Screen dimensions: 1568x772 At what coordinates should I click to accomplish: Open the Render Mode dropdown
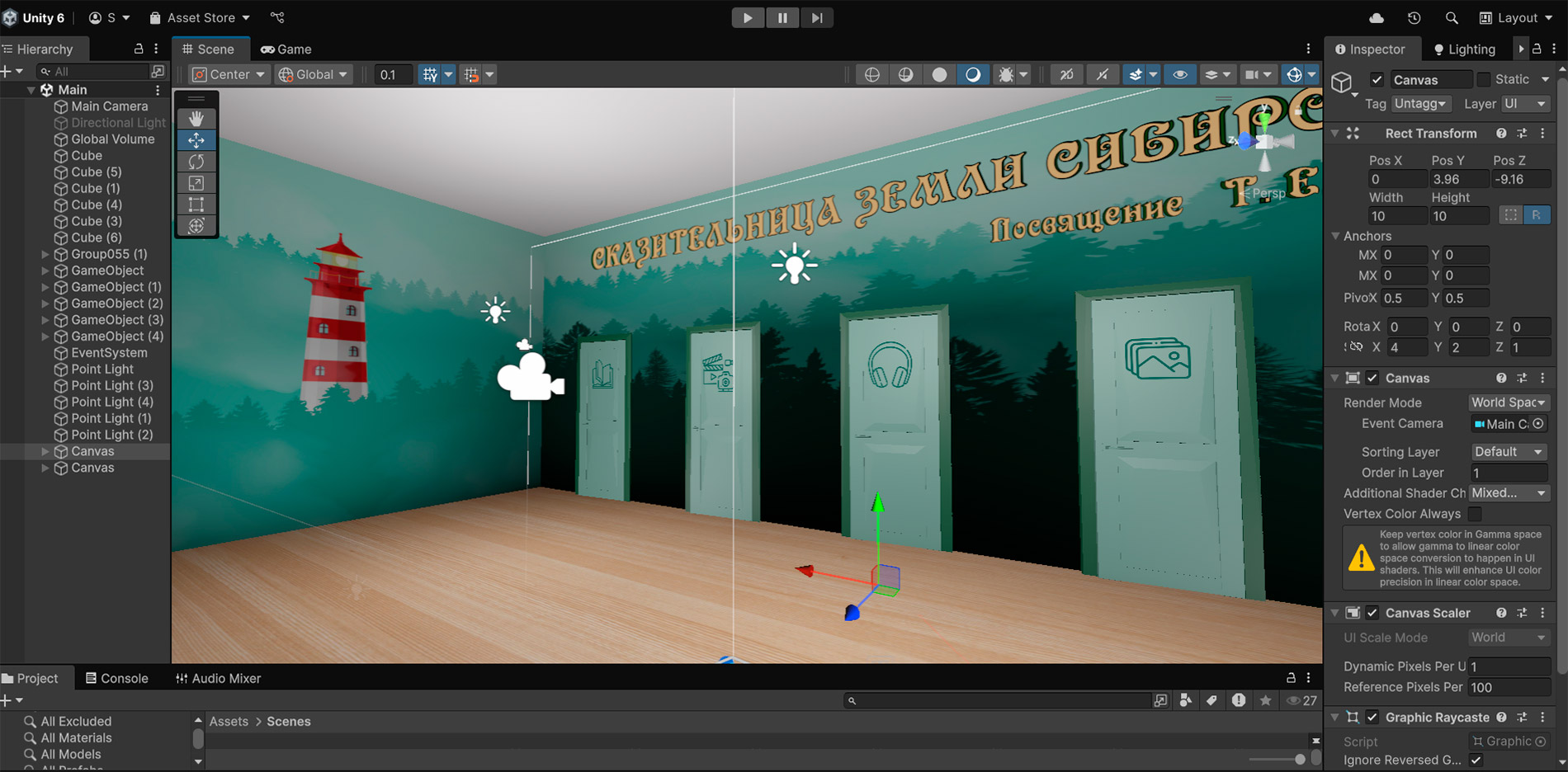(1509, 402)
